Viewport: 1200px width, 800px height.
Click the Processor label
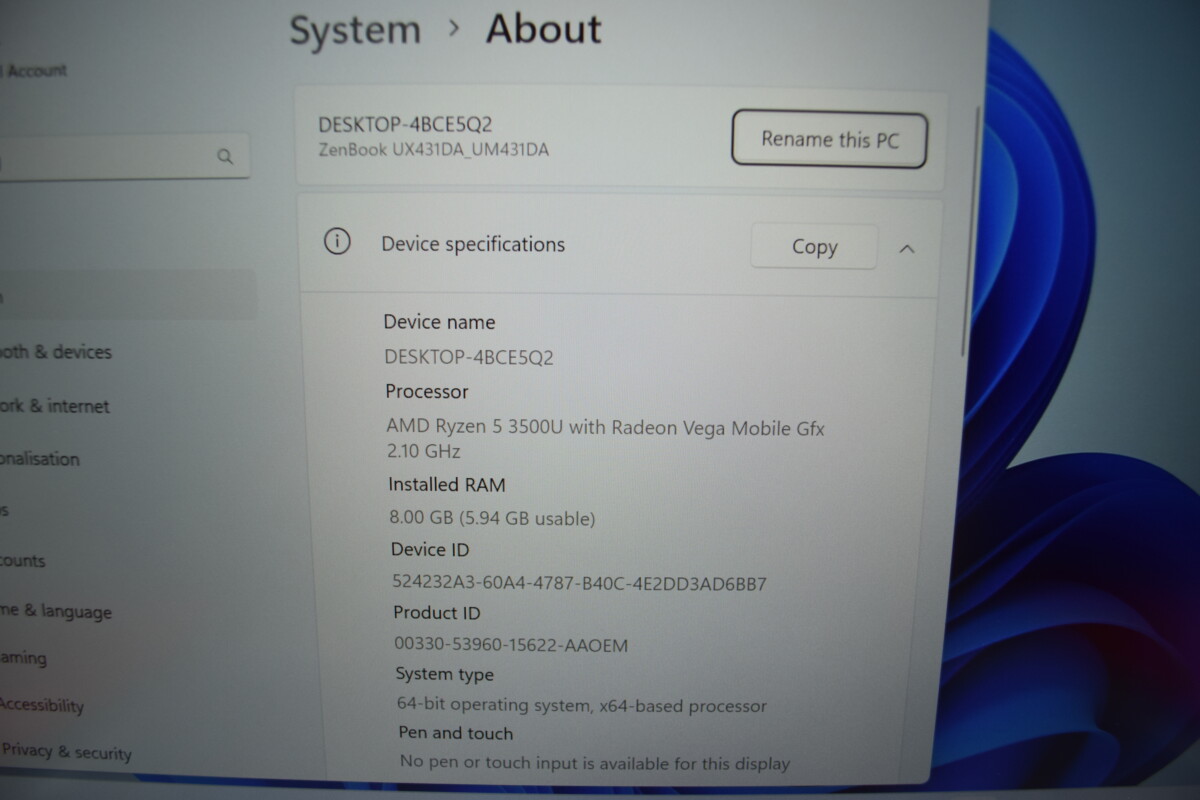coord(427,392)
